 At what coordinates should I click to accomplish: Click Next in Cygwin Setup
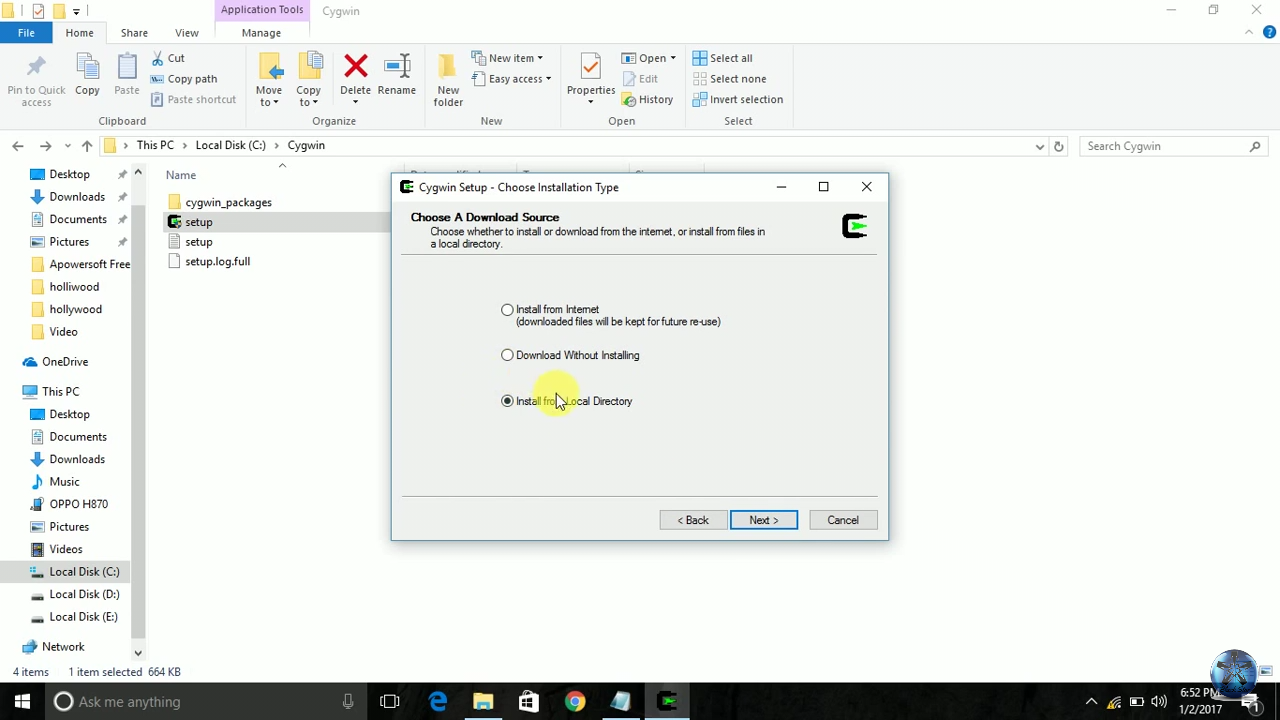click(764, 520)
